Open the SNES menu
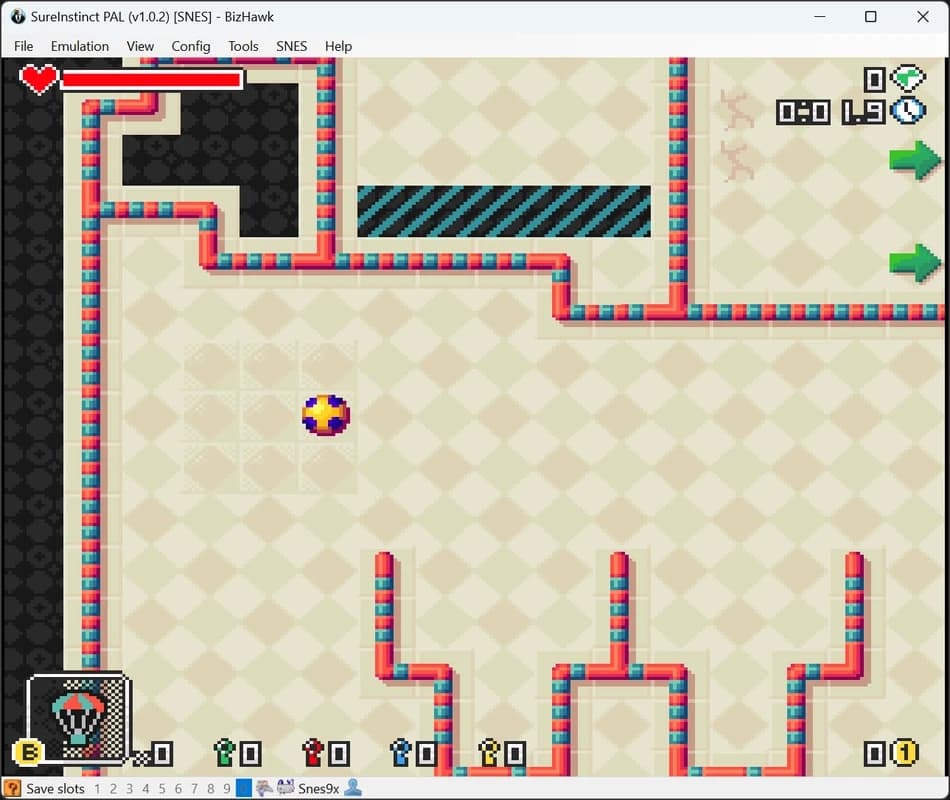950x800 pixels. coord(291,46)
